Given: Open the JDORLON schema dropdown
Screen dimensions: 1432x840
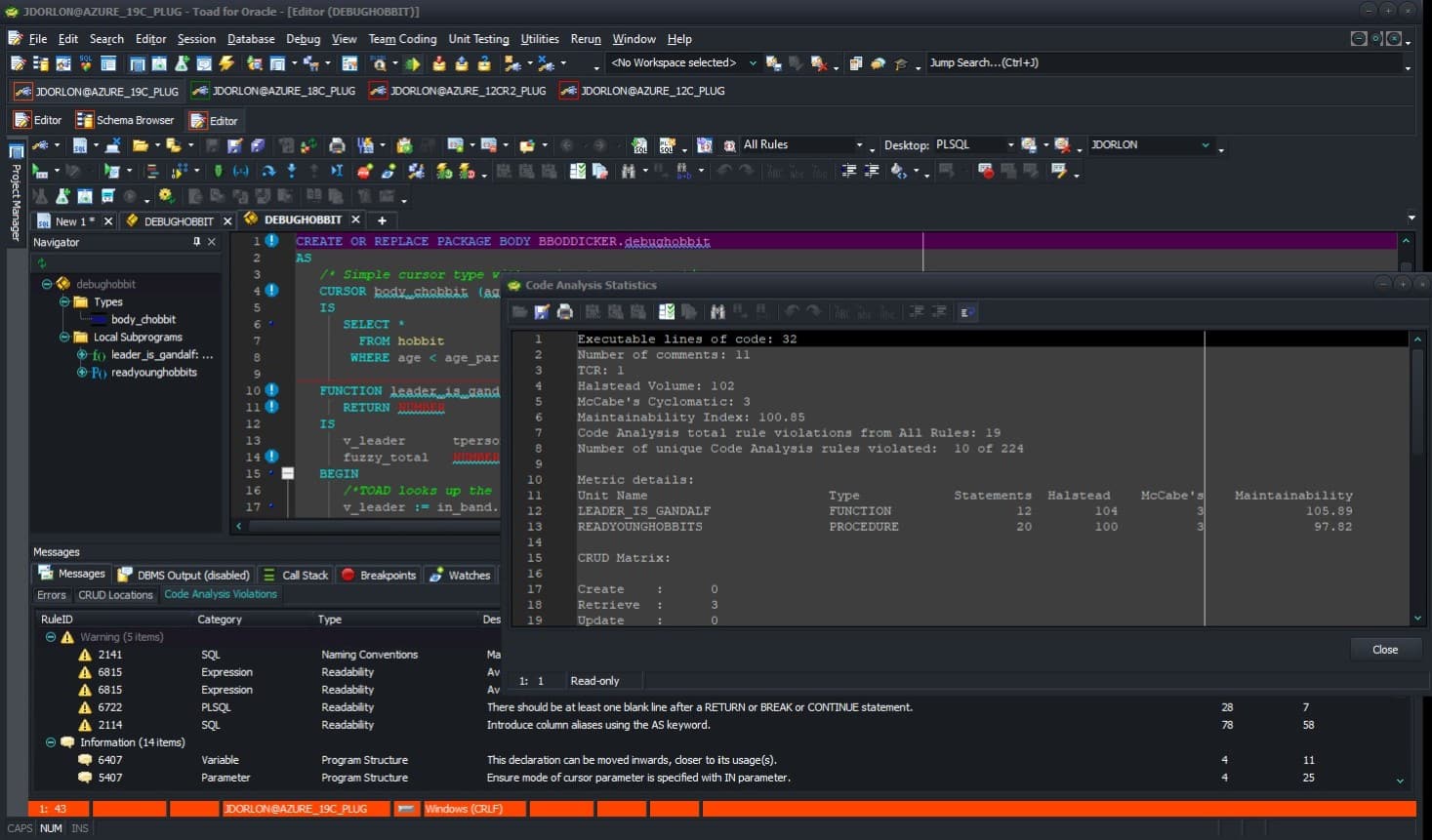Looking at the screenshot, I should [1206, 145].
